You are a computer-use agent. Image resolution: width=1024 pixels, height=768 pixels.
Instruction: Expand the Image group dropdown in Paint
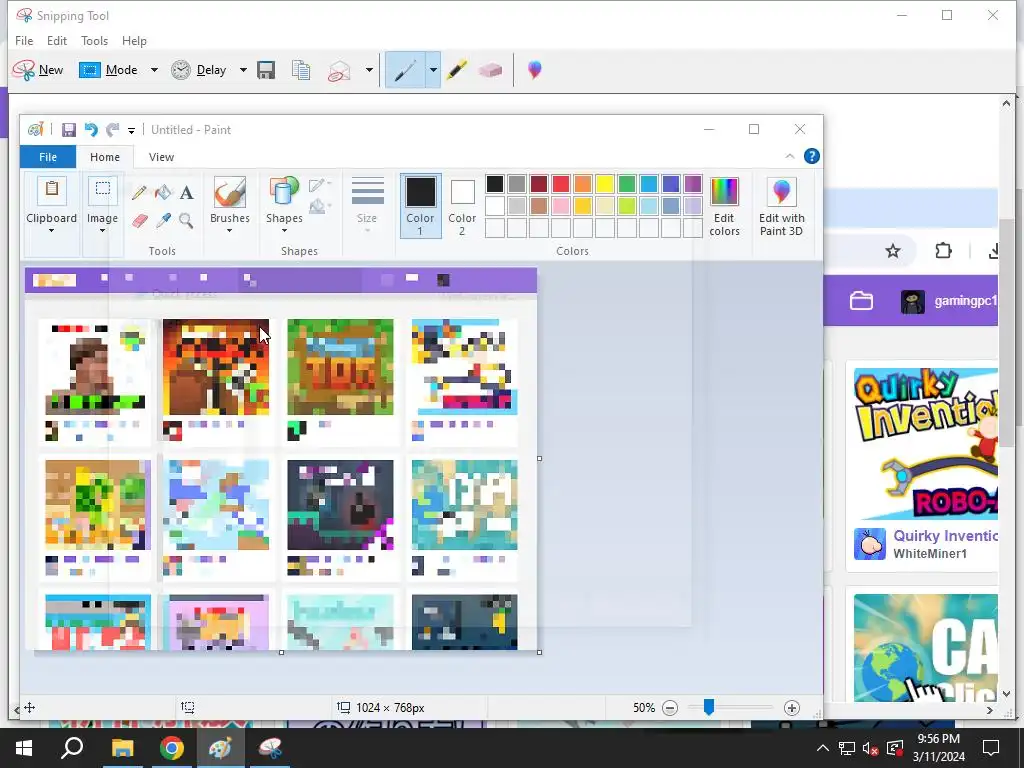(x=103, y=231)
